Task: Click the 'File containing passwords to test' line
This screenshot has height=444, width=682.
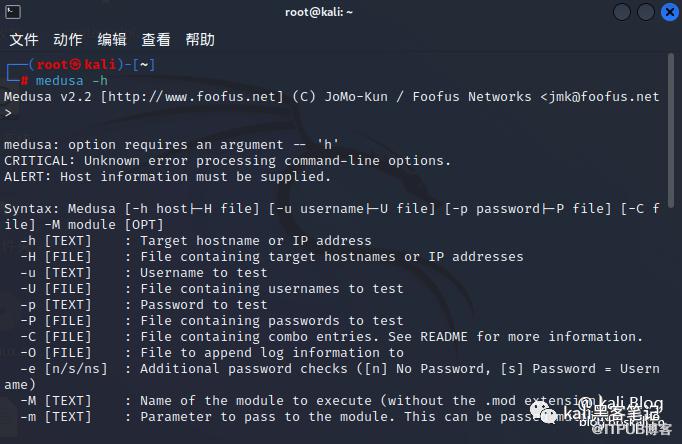Action: coord(271,321)
